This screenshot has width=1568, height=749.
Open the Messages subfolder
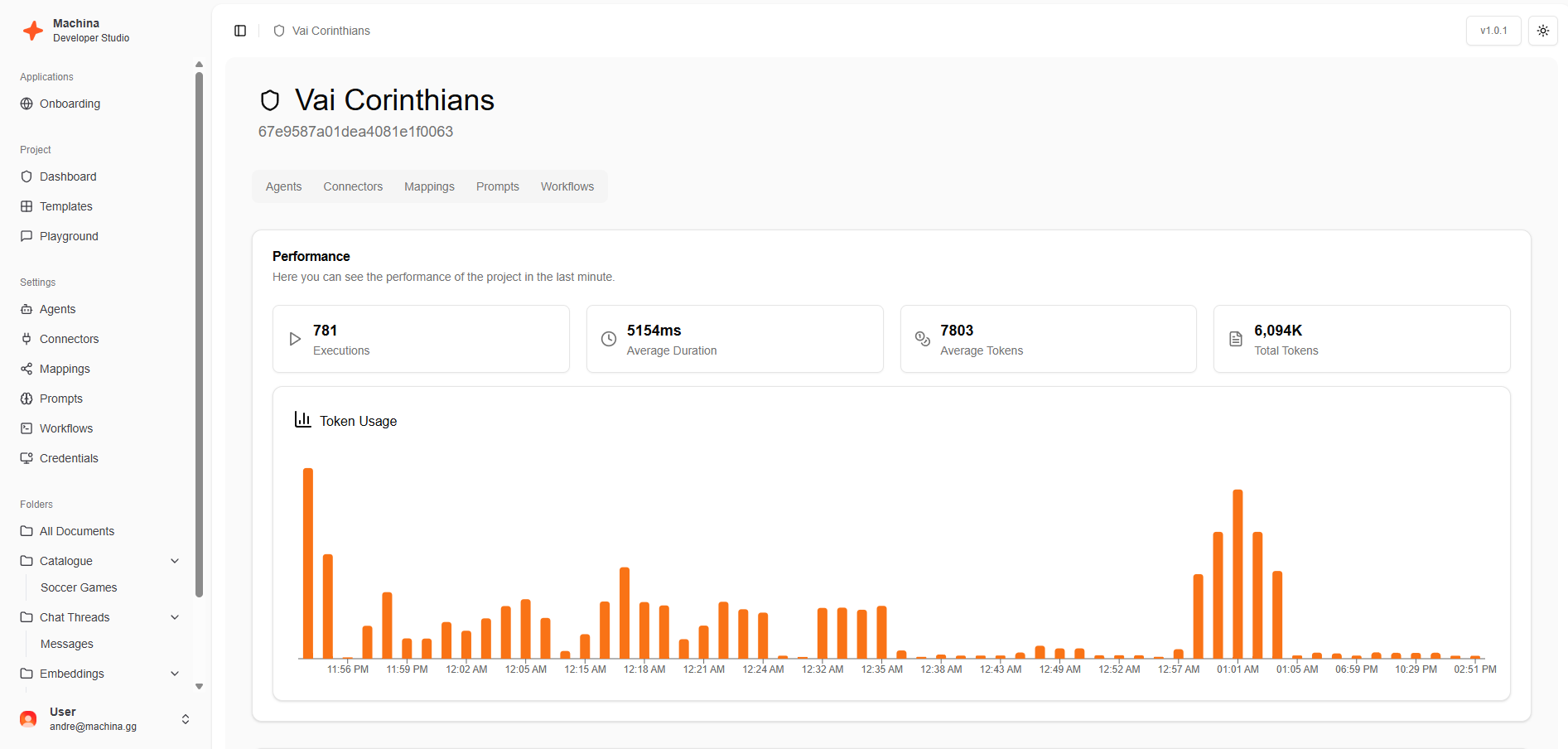(67, 644)
